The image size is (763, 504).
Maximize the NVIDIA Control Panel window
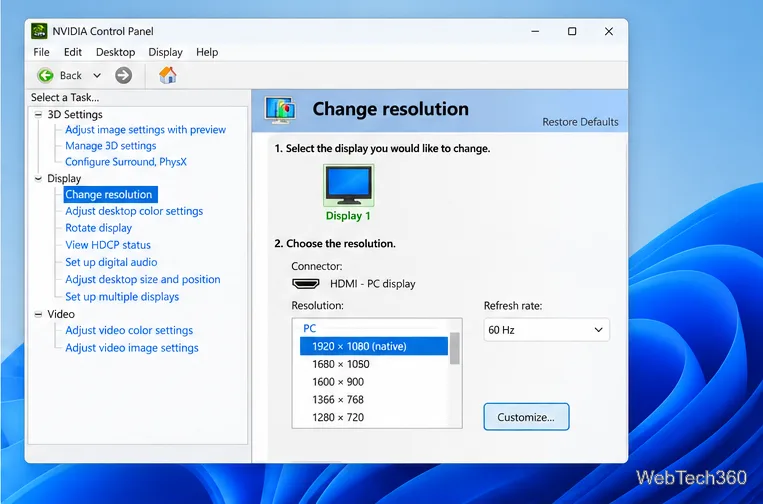point(572,31)
